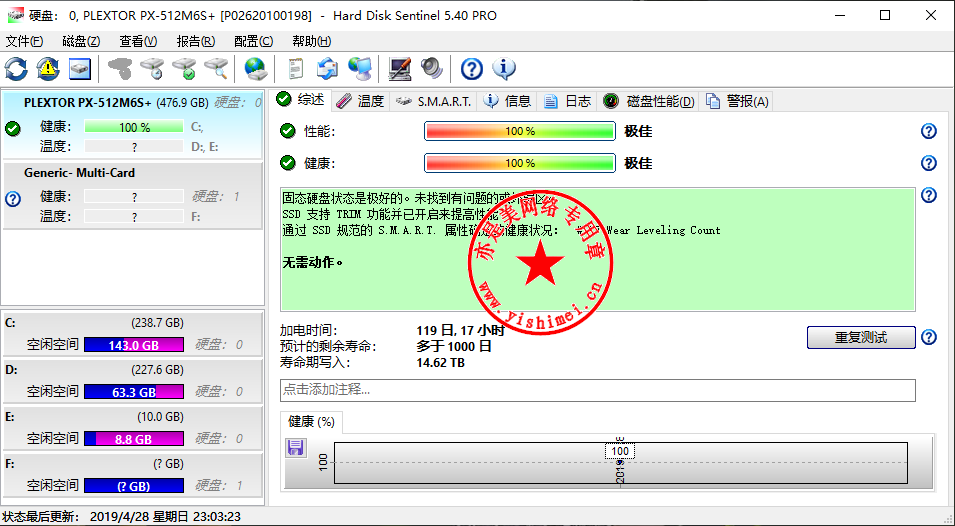This screenshot has height=526, width=955.
Task: Click the globe over disk toolbar icon
Action: tap(255, 69)
